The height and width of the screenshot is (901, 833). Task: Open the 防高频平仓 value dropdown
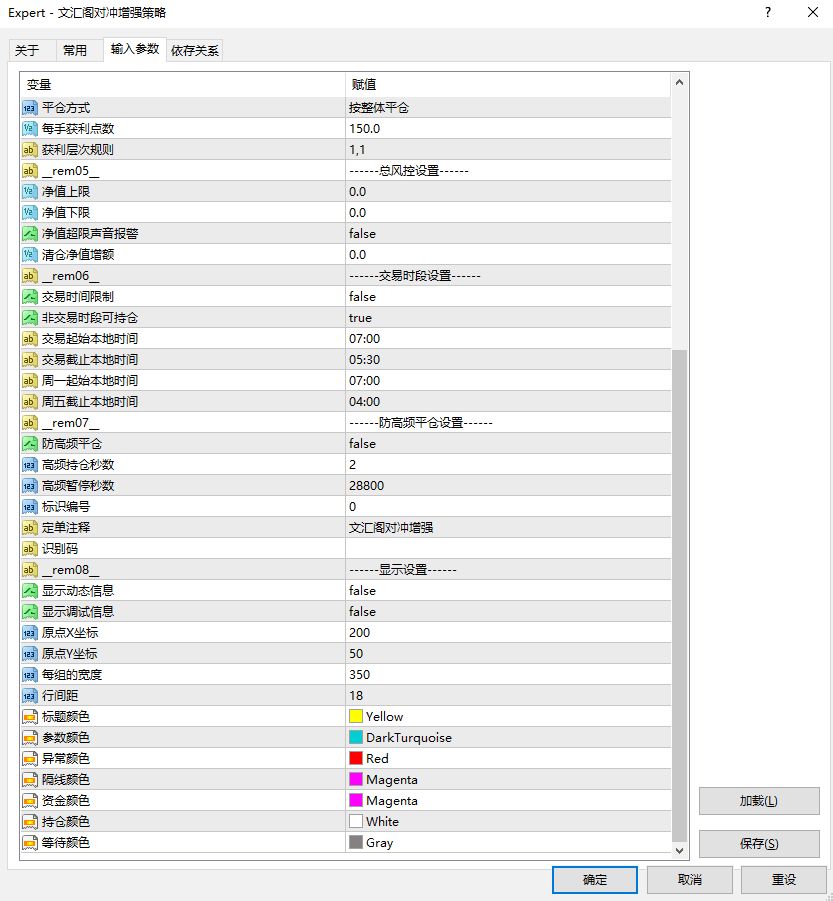click(500, 443)
